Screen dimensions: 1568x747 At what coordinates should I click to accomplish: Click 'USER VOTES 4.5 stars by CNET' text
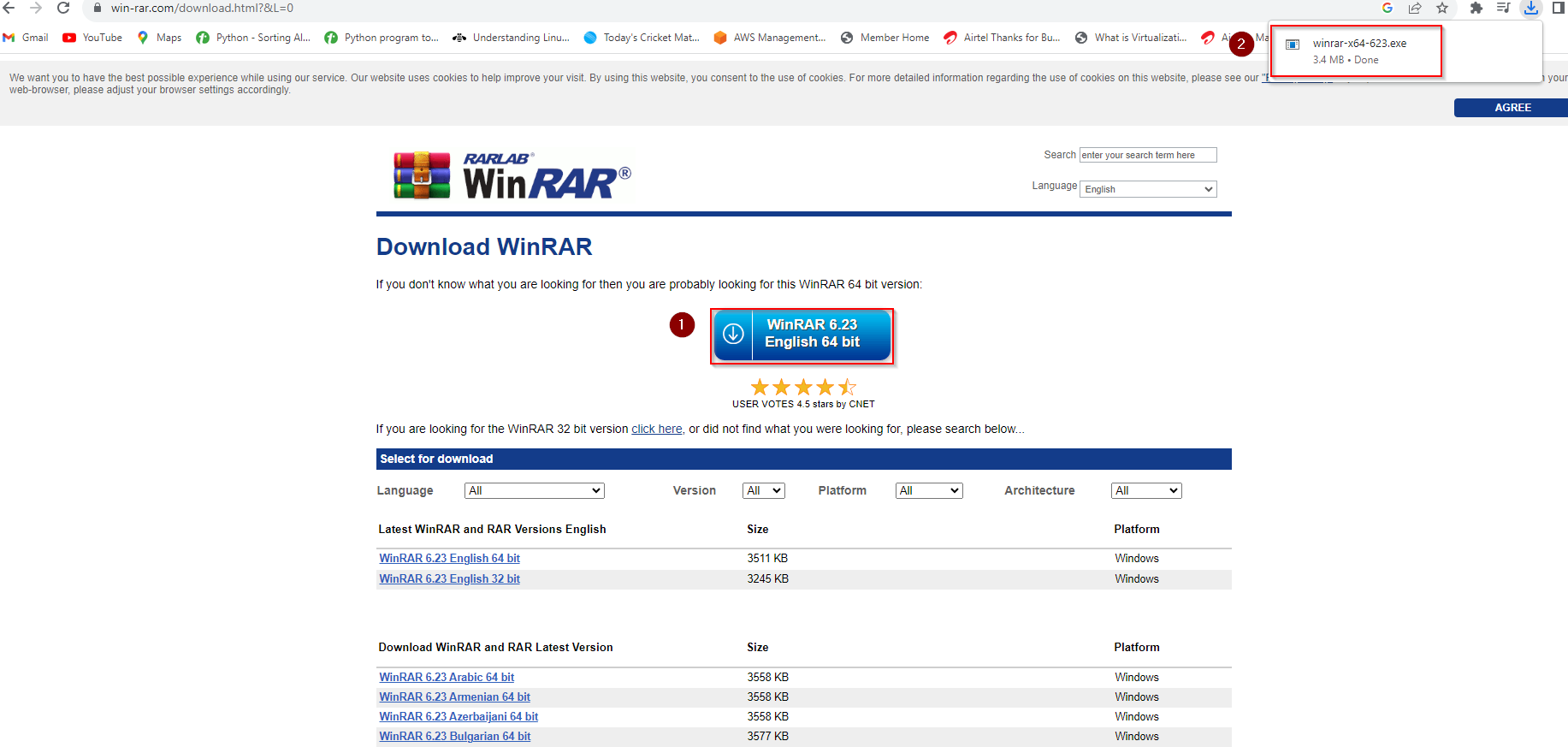point(803,404)
